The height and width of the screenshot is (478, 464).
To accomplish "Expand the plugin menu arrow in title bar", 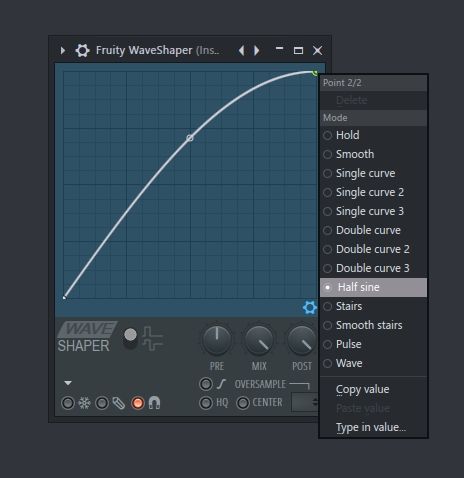I will (63, 51).
